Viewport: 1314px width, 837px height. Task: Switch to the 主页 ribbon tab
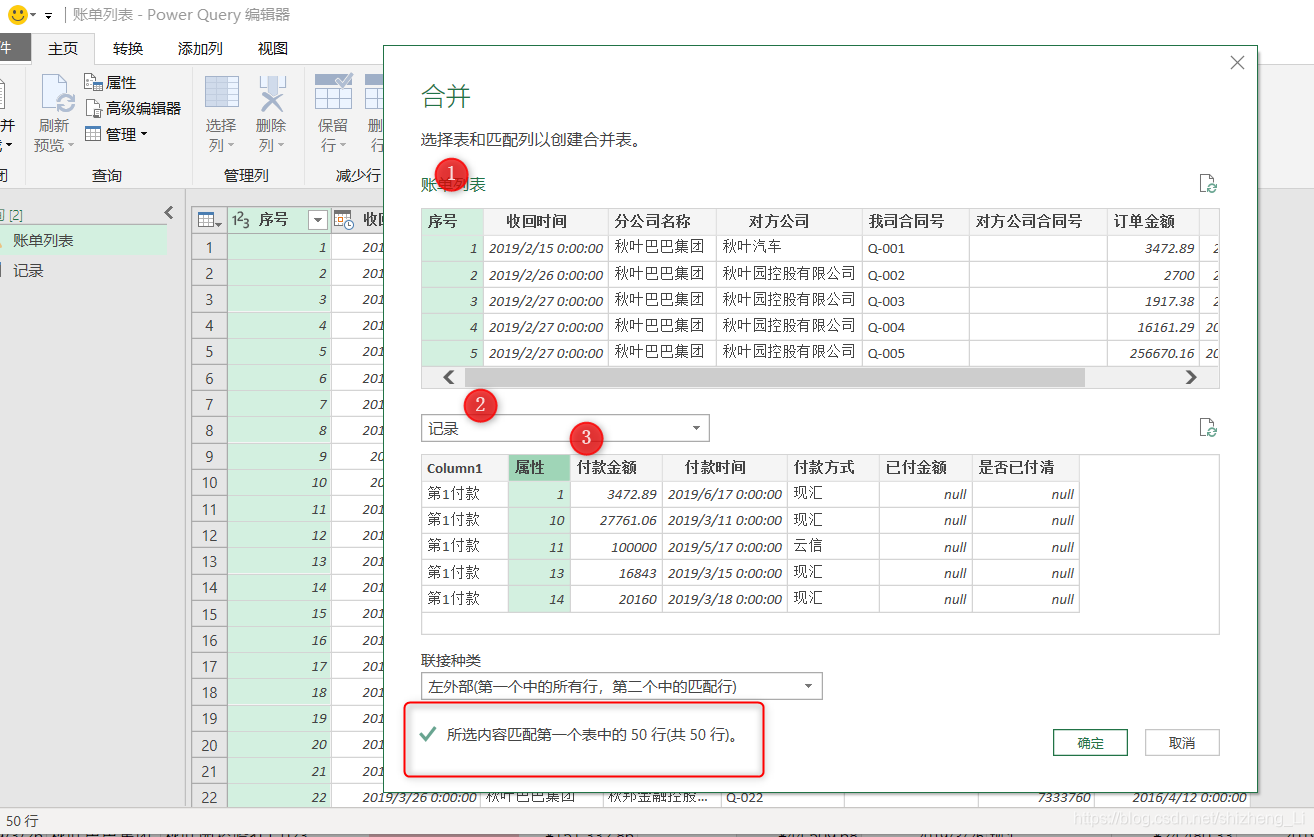tap(63, 48)
